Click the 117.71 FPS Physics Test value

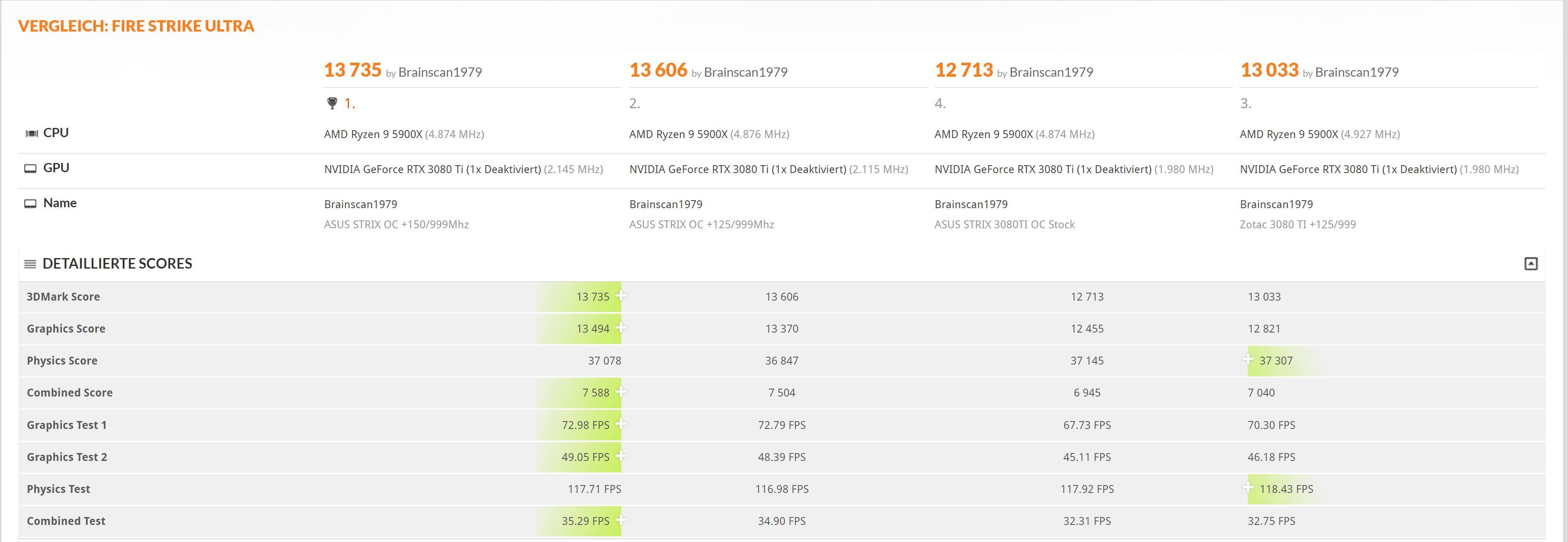[595, 489]
